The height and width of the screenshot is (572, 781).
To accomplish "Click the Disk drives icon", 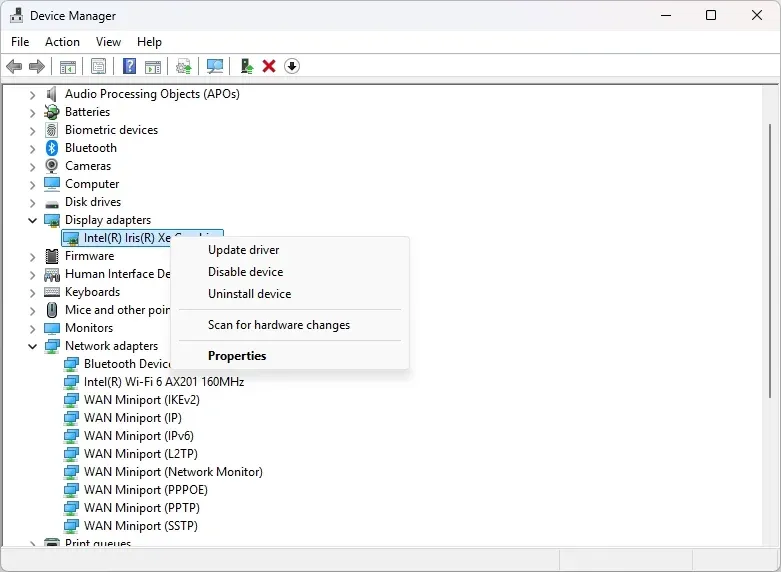I will [52, 203].
